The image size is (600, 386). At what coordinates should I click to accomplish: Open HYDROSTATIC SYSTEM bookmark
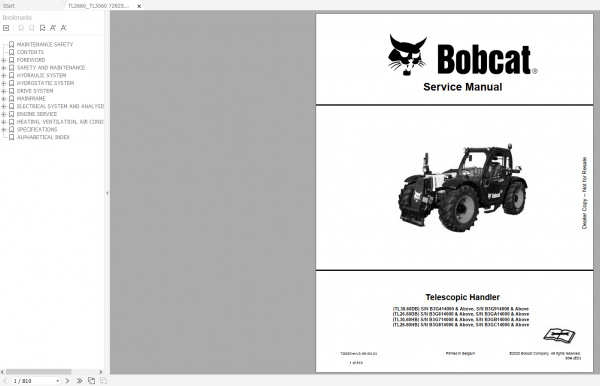[45, 83]
